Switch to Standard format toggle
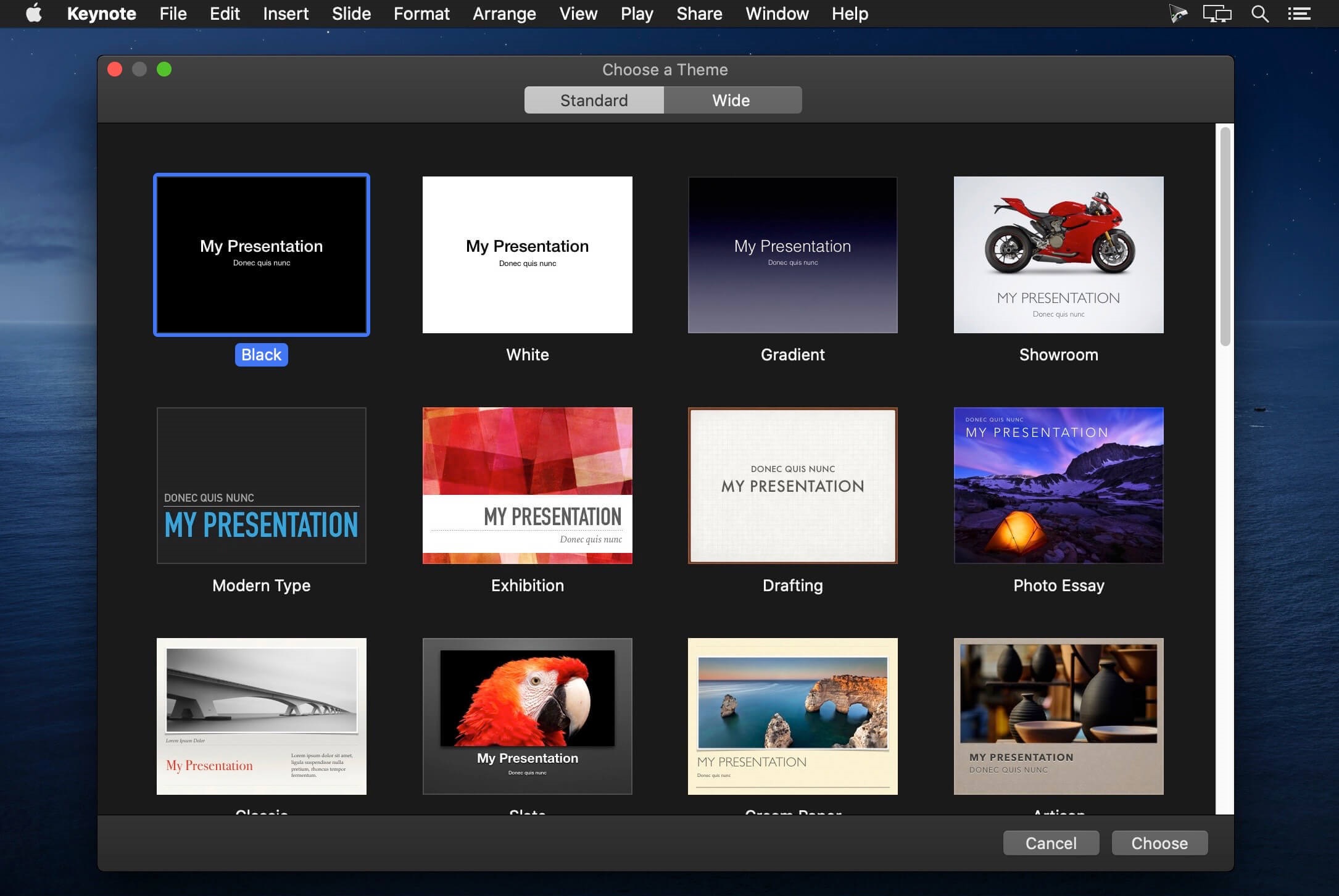 [x=594, y=99]
